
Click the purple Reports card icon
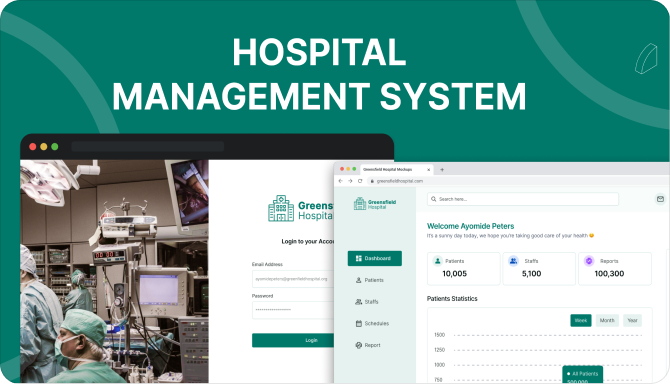(589, 261)
